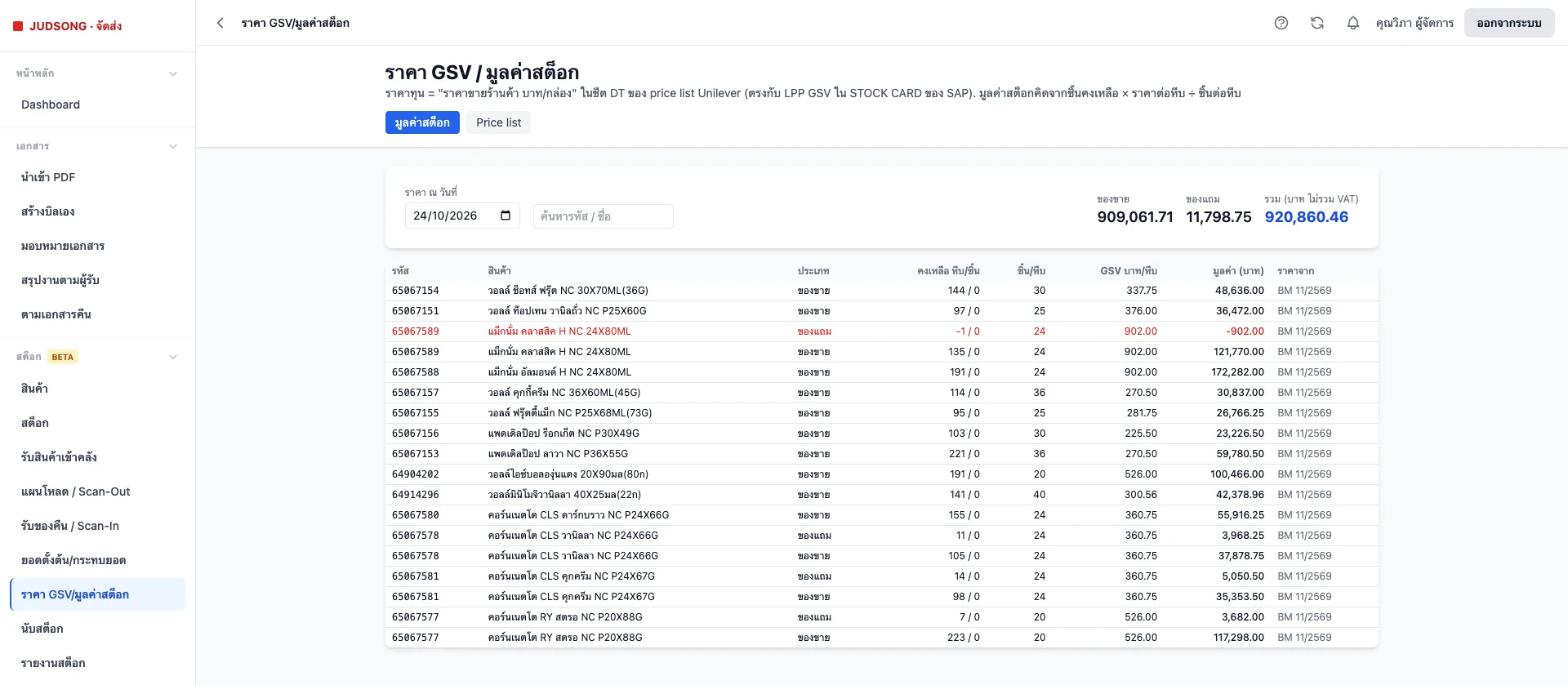This screenshot has width=1568, height=685.
Task: Open นำเข้า PDF in the sidebar
Action: tap(97, 177)
